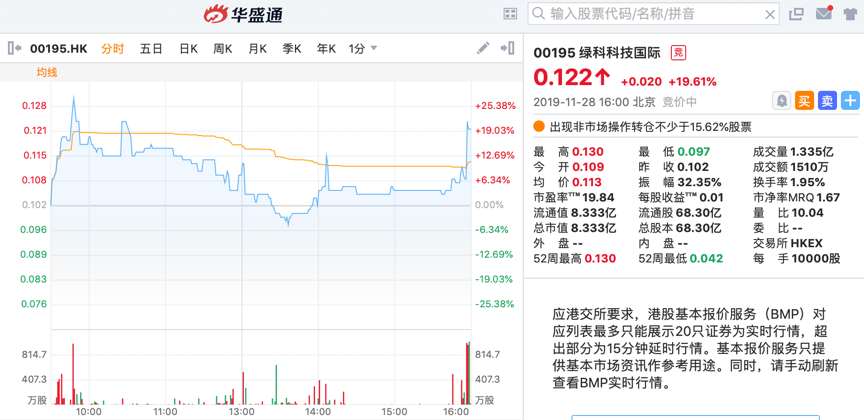Image resolution: width=864 pixels, height=420 pixels.
Task: Click the orange 买 buy button
Action: pos(804,101)
